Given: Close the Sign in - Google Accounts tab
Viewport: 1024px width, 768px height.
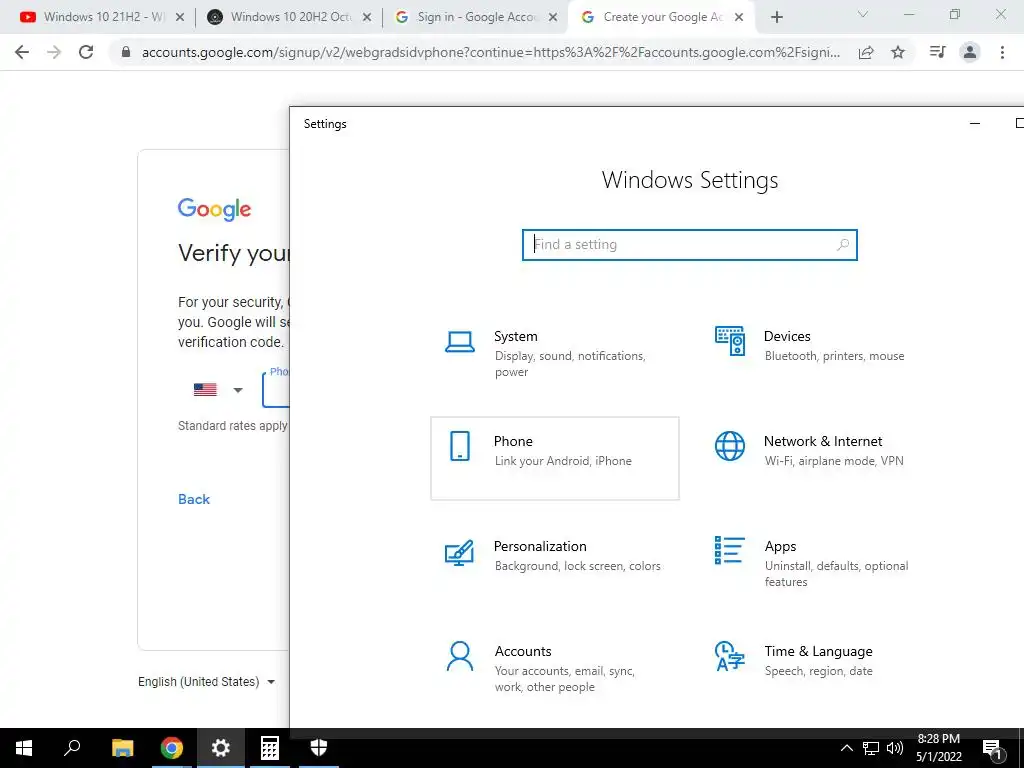Looking at the screenshot, I should [x=553, y=18].
